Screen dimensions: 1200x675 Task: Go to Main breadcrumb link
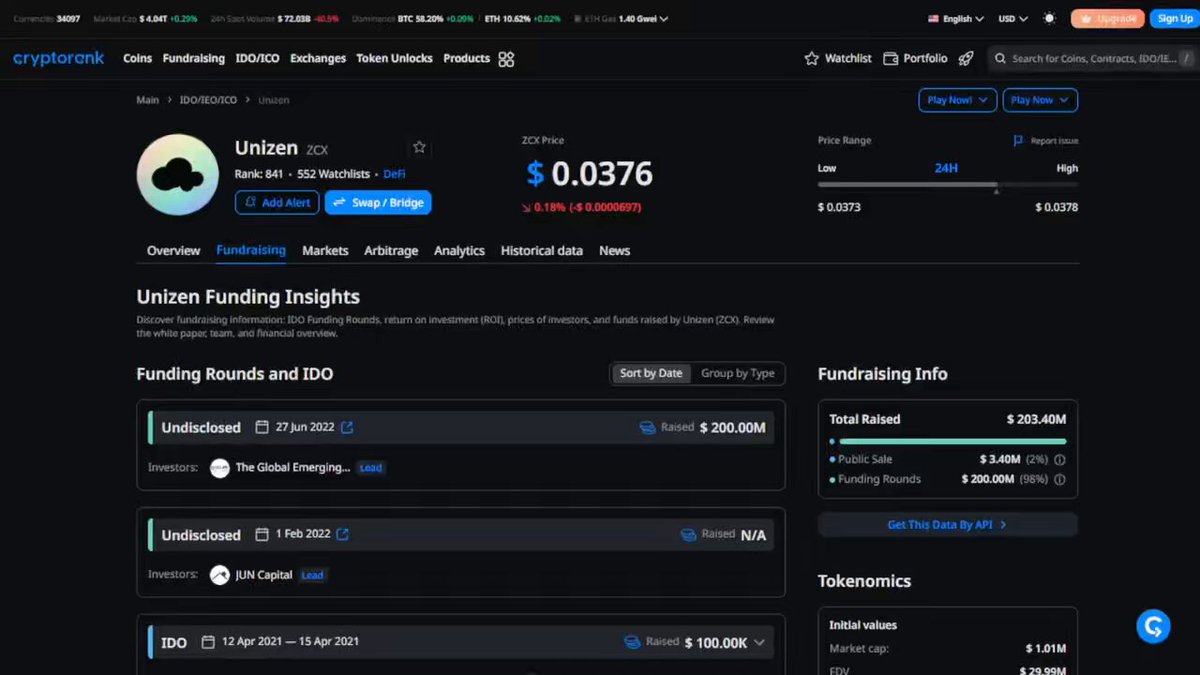148,100
